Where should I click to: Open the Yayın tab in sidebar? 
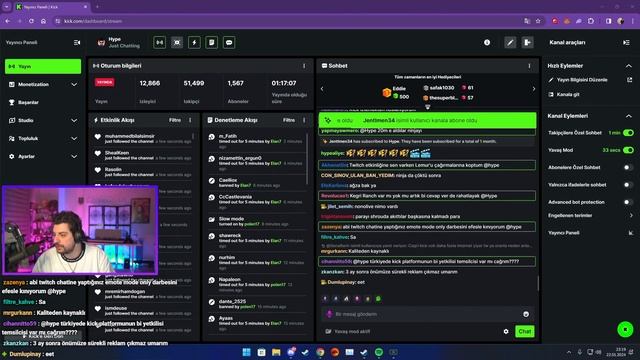click(x=43, y=66)
